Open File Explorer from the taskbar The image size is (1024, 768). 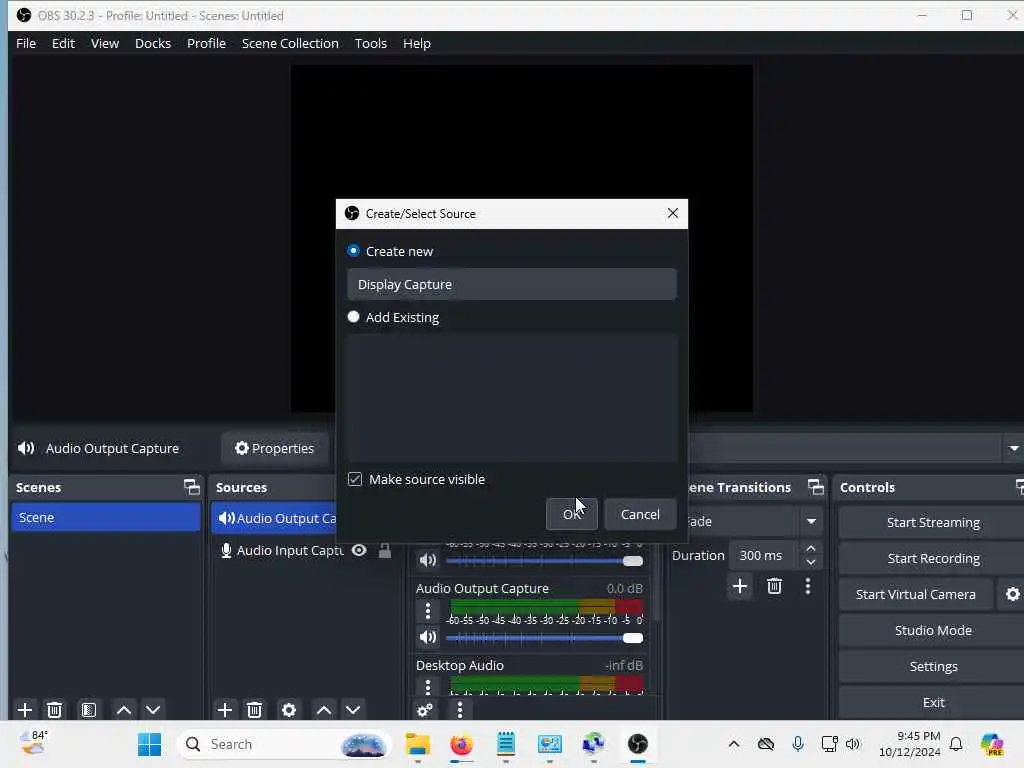[417, 744]
